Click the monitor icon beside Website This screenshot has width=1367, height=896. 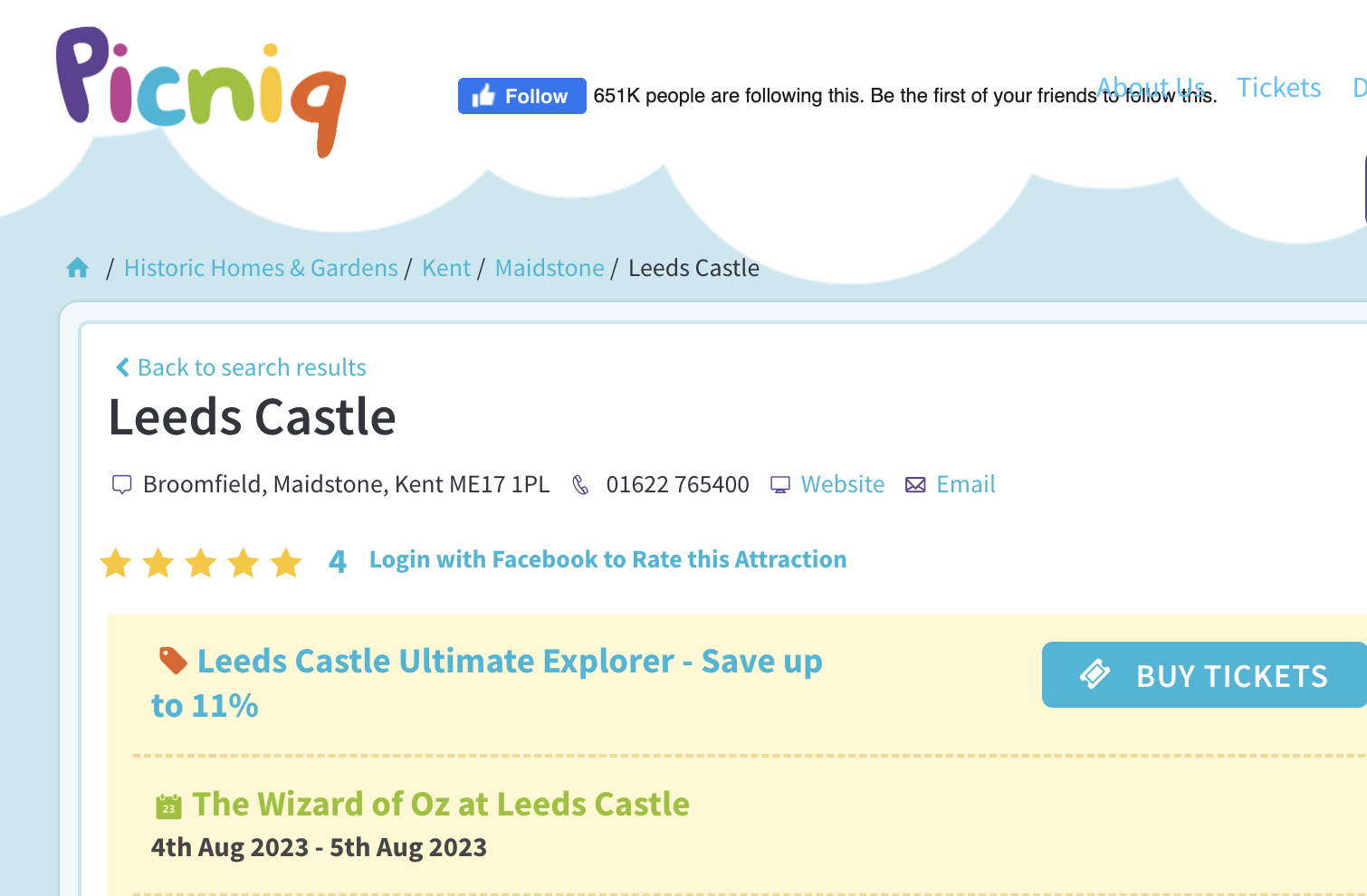click(780, 485)
